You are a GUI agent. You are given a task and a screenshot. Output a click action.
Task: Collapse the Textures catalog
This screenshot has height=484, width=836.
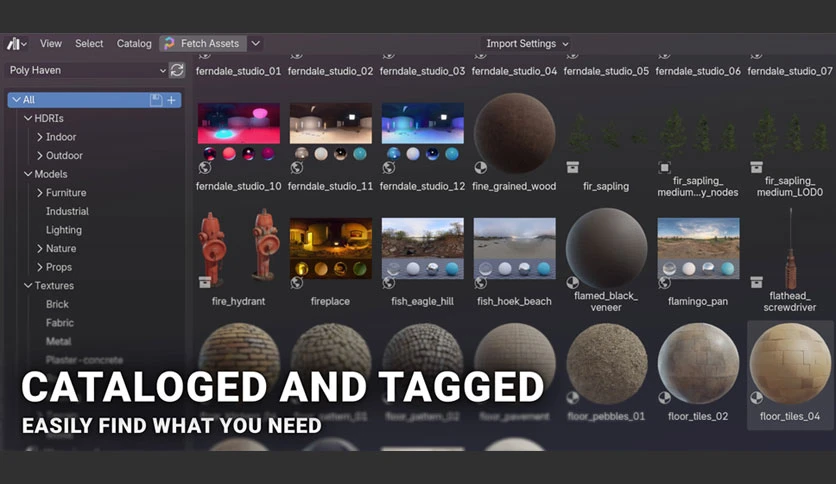tap(28, 286)
